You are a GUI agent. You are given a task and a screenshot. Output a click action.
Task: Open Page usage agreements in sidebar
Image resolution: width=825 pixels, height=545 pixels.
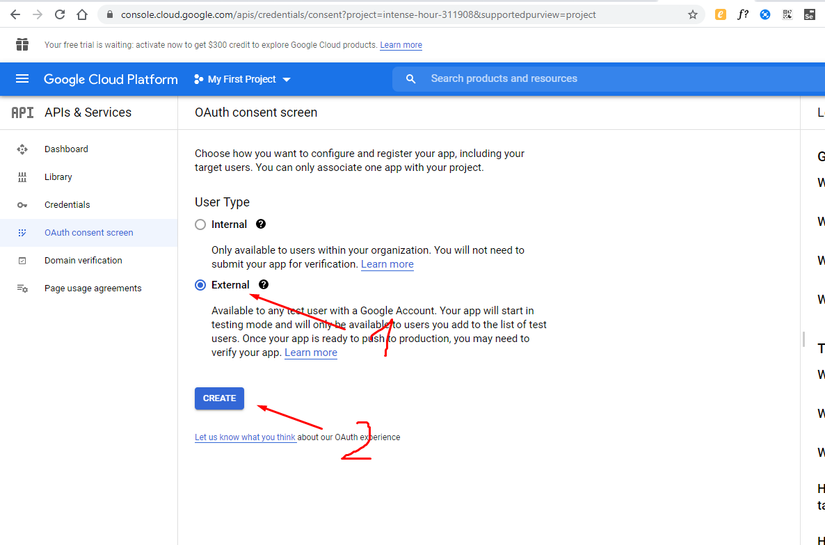pyautogui.click(x=93, y=288)
